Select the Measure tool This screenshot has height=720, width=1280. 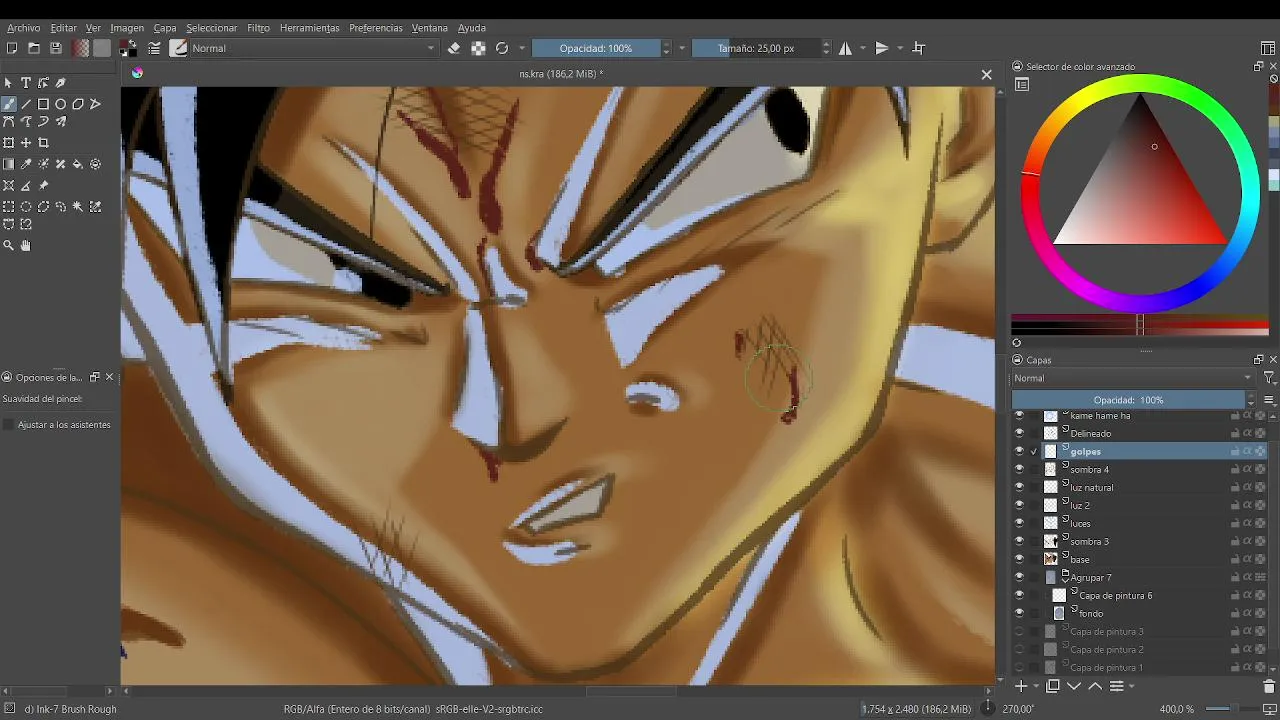point(26,185)
